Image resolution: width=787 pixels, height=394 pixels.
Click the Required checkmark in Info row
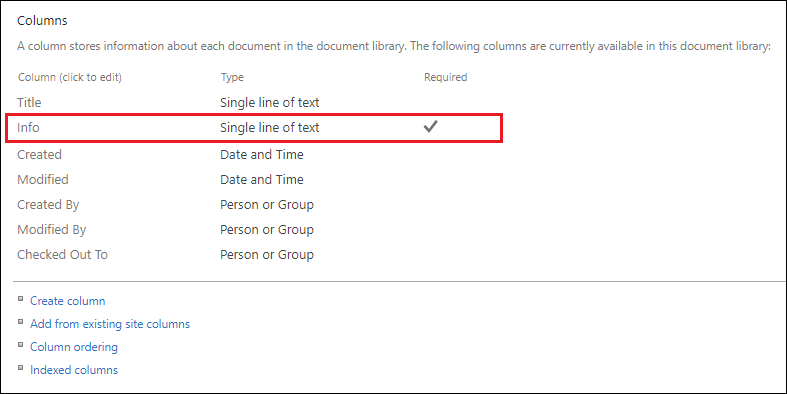tap(430, 127)
